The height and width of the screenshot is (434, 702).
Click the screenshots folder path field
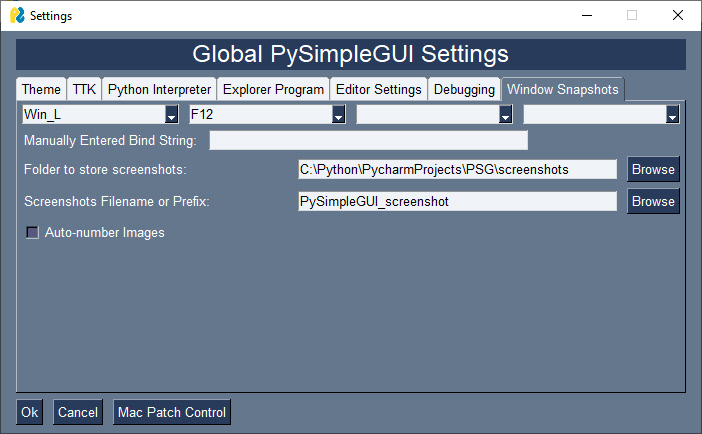coord(457,170)
